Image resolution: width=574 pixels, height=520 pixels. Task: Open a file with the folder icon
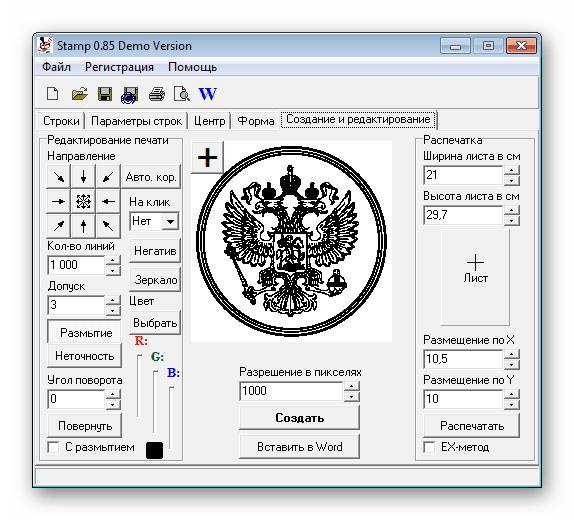click(79, 94)
